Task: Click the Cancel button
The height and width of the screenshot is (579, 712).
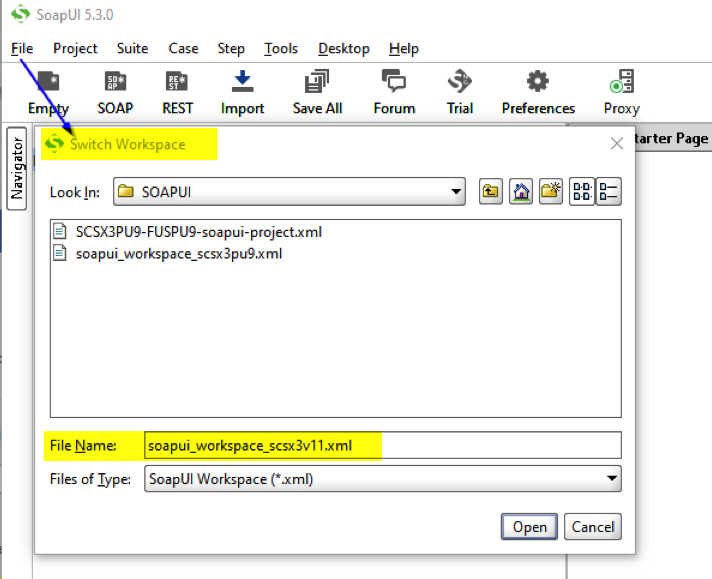Action: (x=593, y=527)
